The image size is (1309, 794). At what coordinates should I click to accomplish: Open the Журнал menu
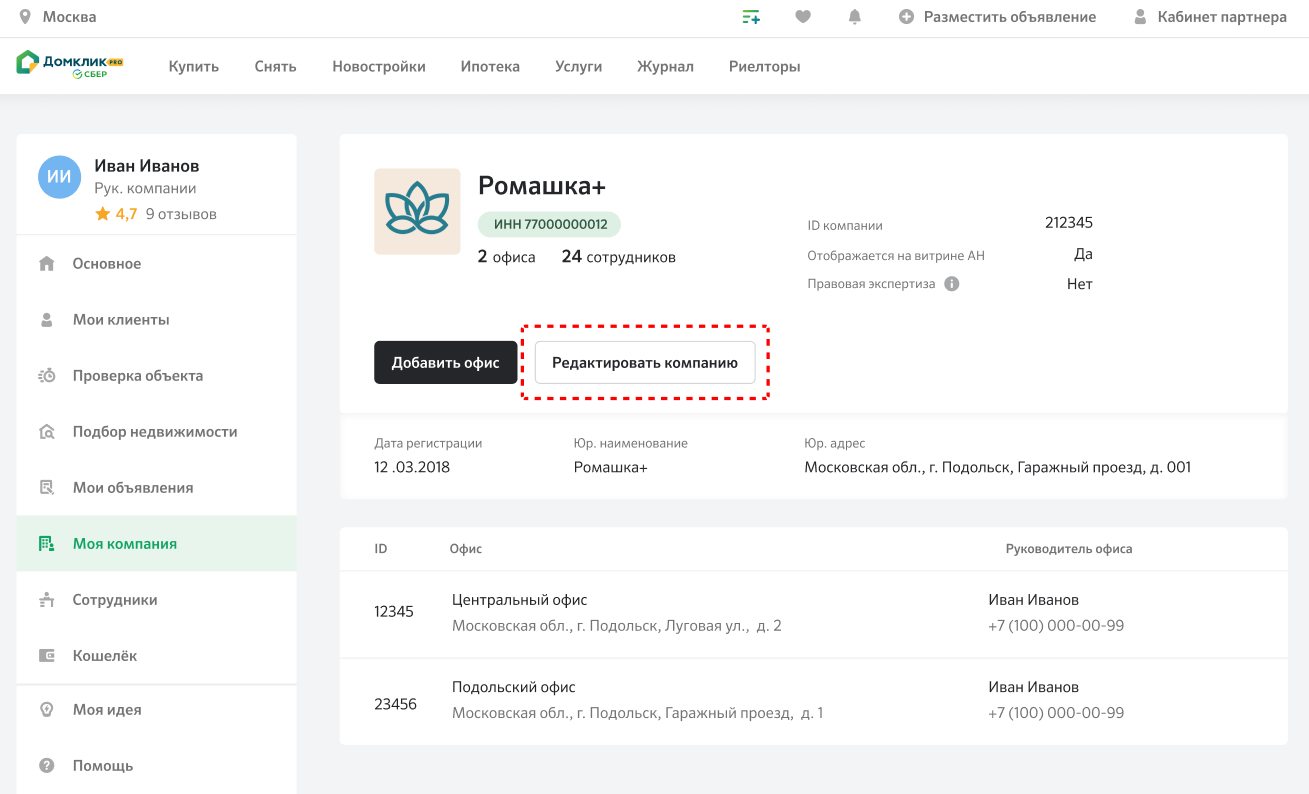[665, 67]
